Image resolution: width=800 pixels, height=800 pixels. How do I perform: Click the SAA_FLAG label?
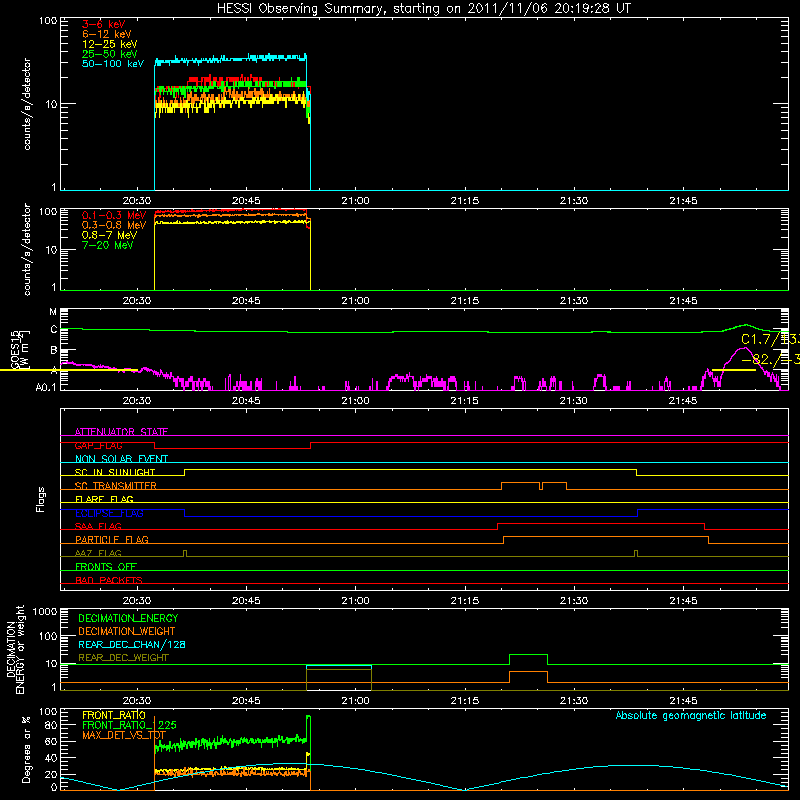pos(98,526)
